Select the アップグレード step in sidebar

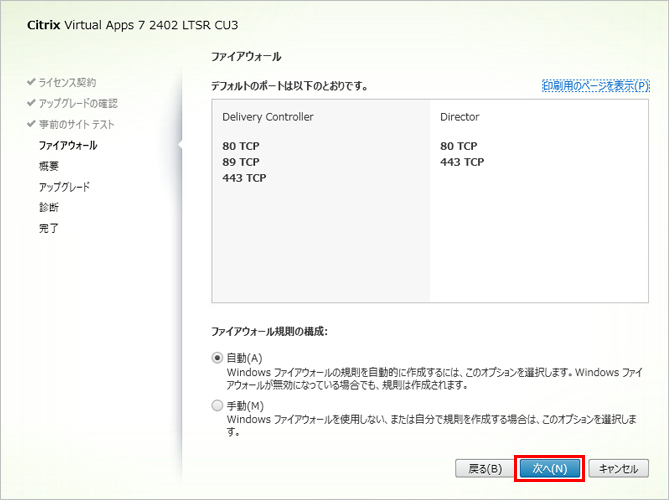65,187
